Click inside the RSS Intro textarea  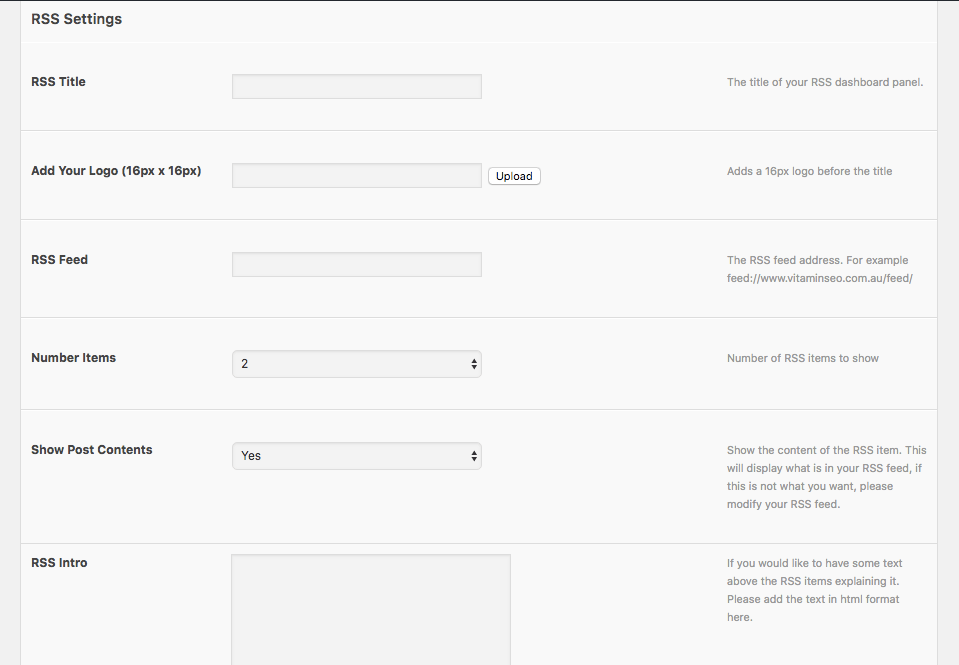pyautogui.click(x=370, y=608)
